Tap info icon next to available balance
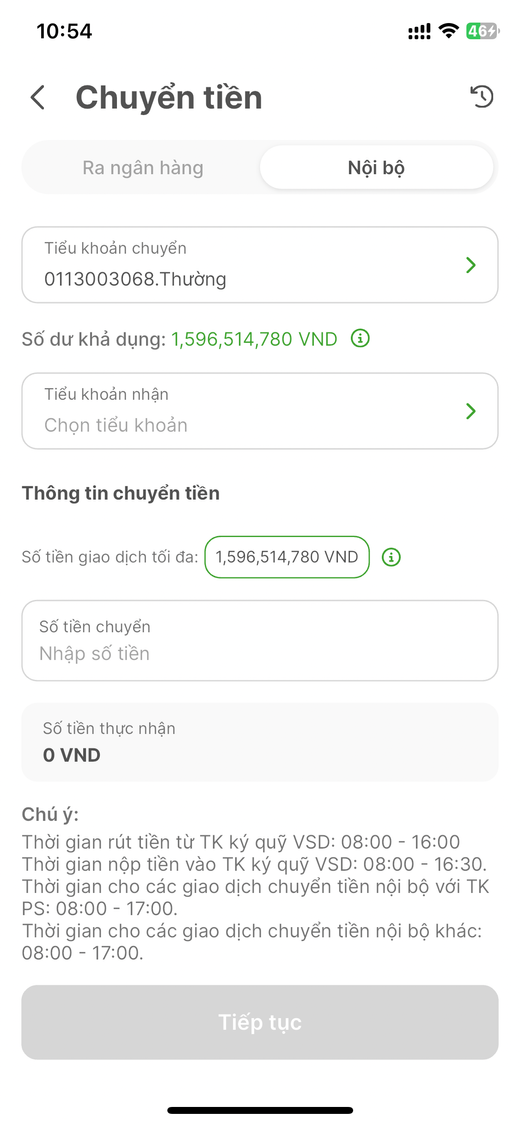 [x=360, y=339]
